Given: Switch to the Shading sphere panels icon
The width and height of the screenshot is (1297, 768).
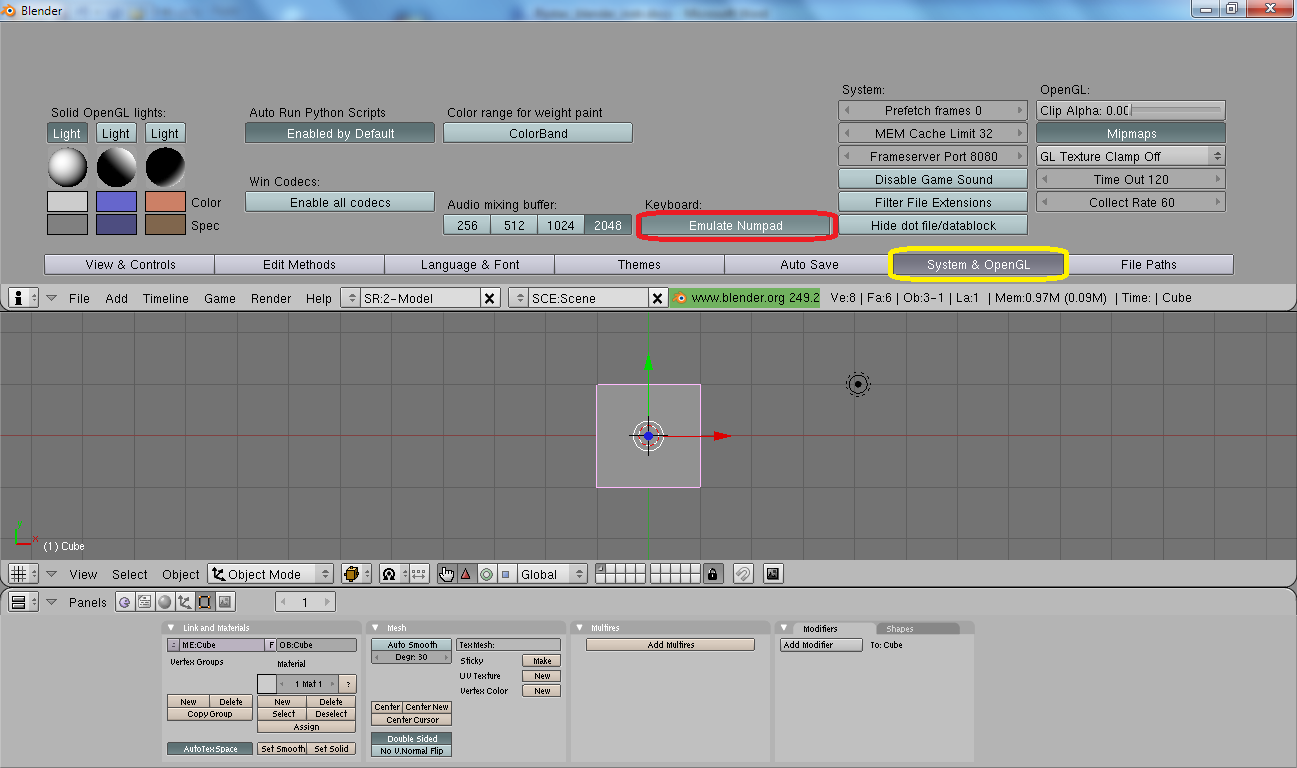Looking at the screenshot, I should coord(165,602).
